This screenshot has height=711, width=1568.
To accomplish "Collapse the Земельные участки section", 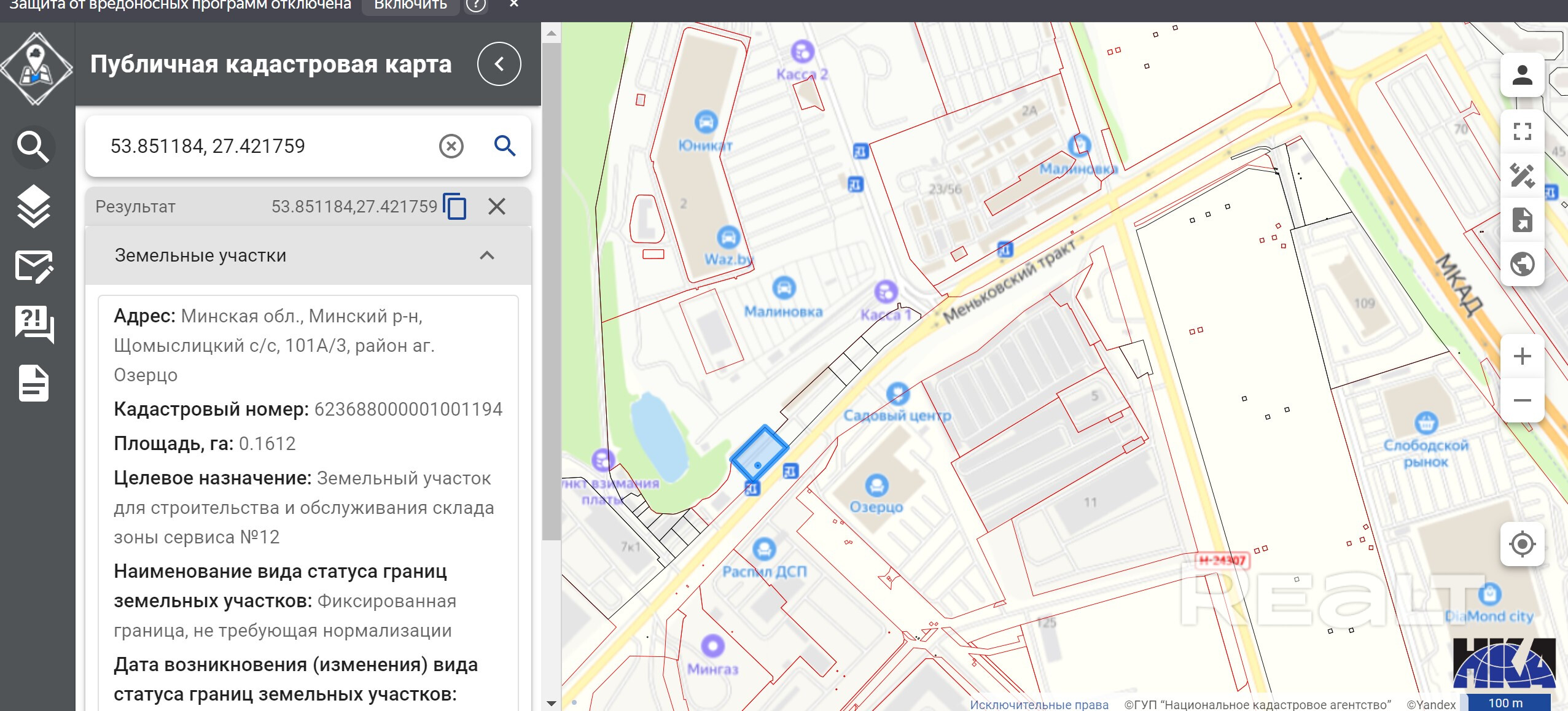I will tap(486, 255).
